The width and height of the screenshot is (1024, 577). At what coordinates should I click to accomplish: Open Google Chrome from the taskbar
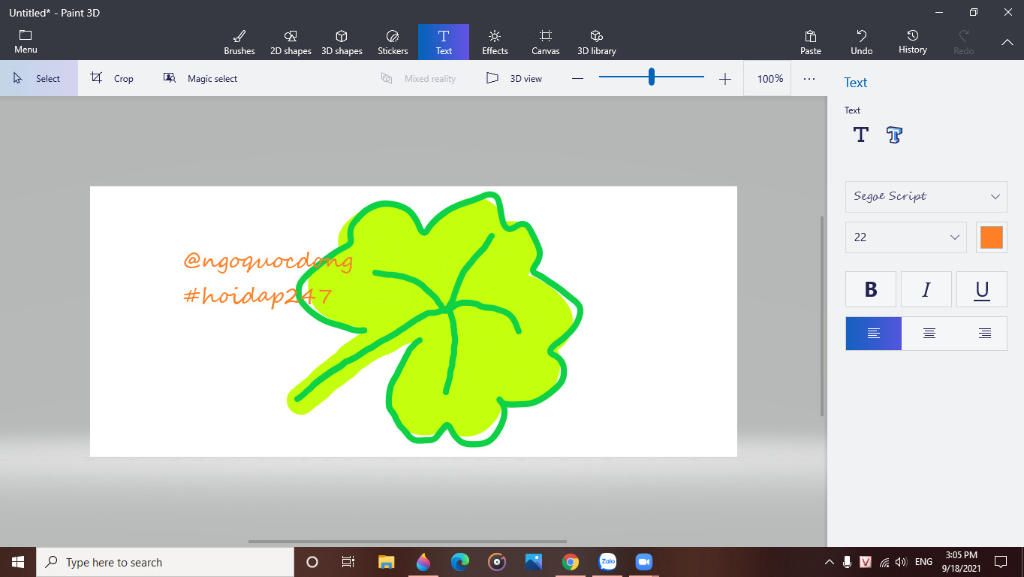(570, 562)
